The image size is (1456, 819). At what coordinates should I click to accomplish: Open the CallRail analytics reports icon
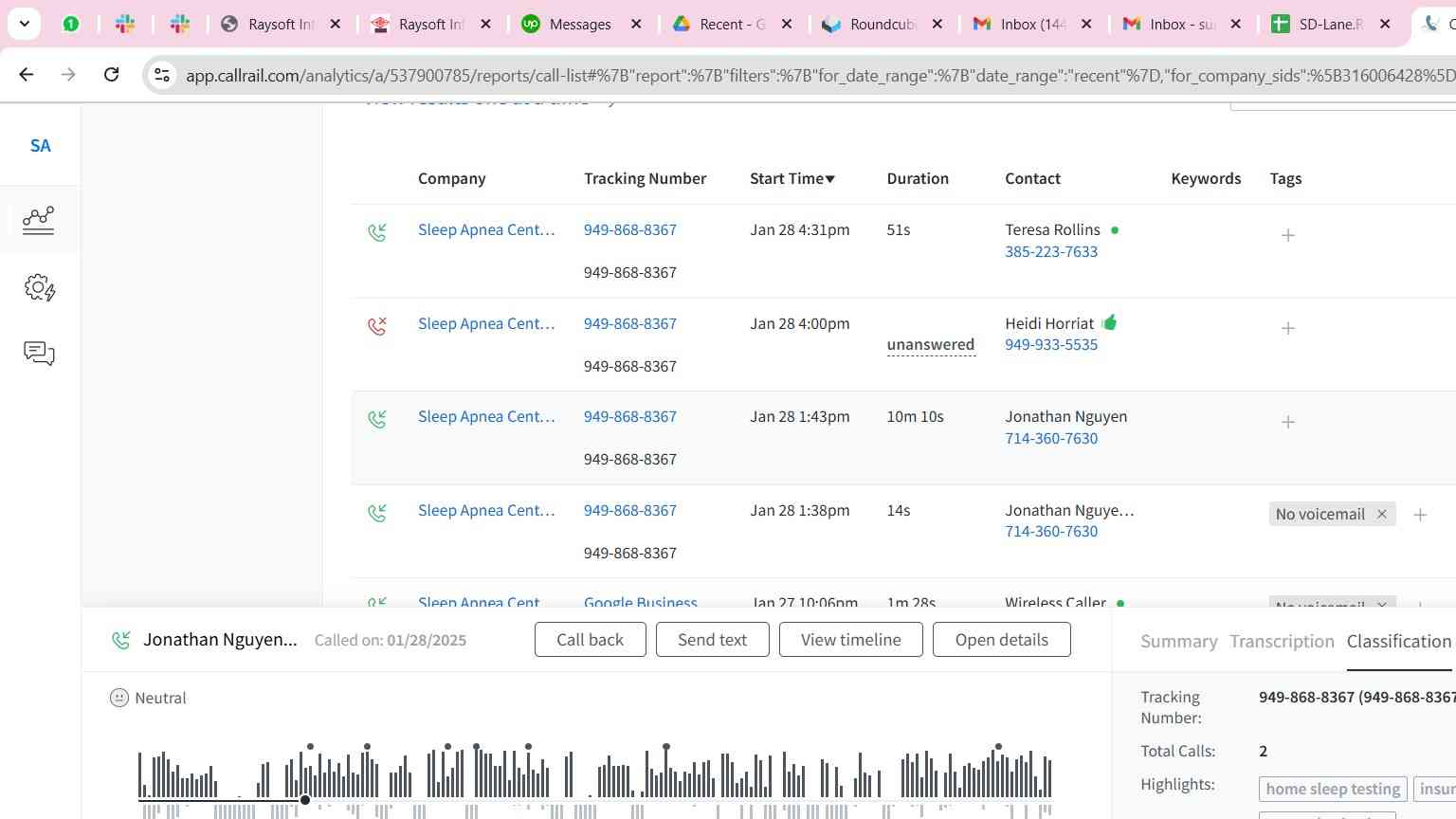pos(39,220)
